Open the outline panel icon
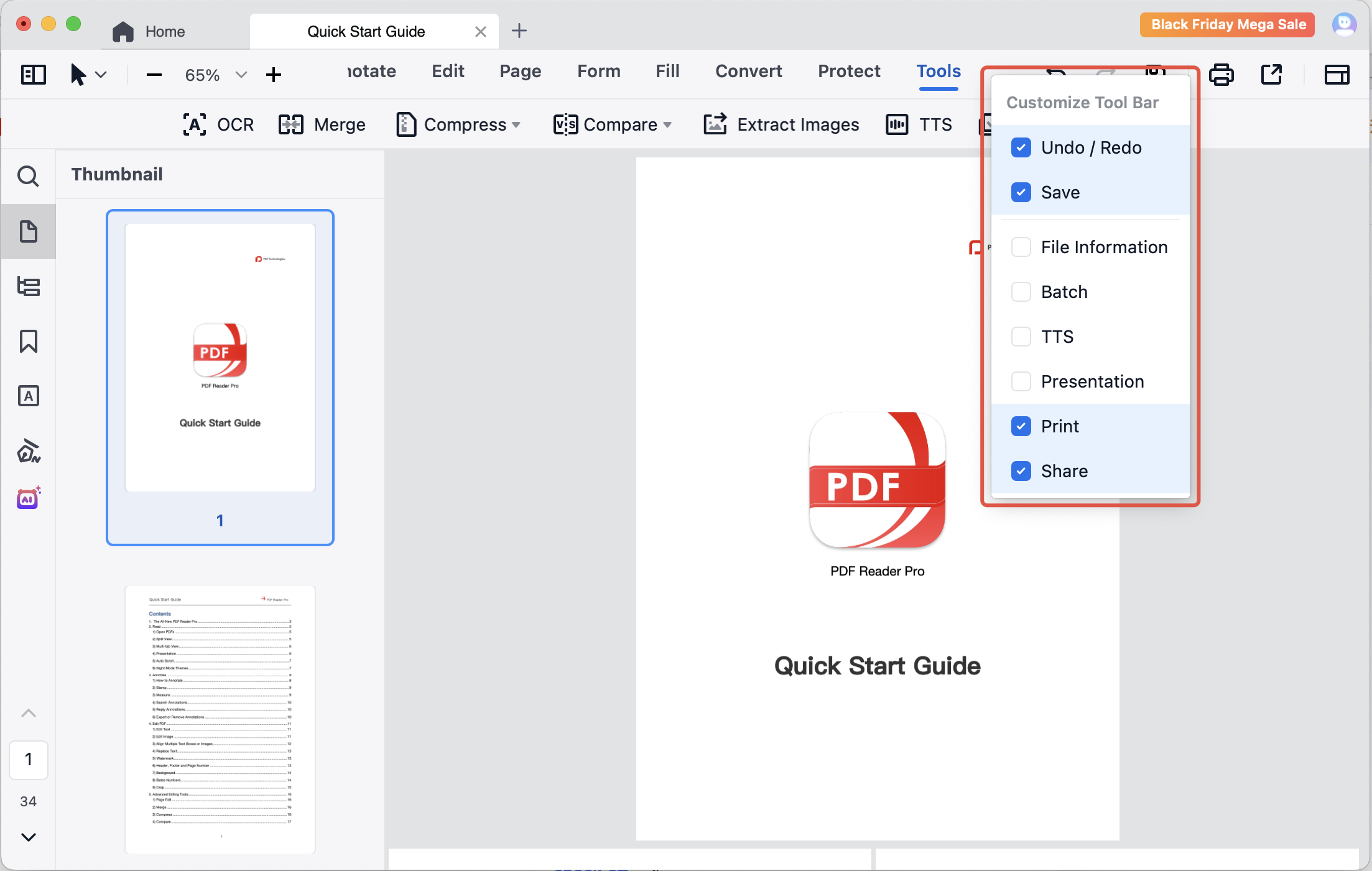The height and width of the screenshot is (871, 1372). pos(28,287)
